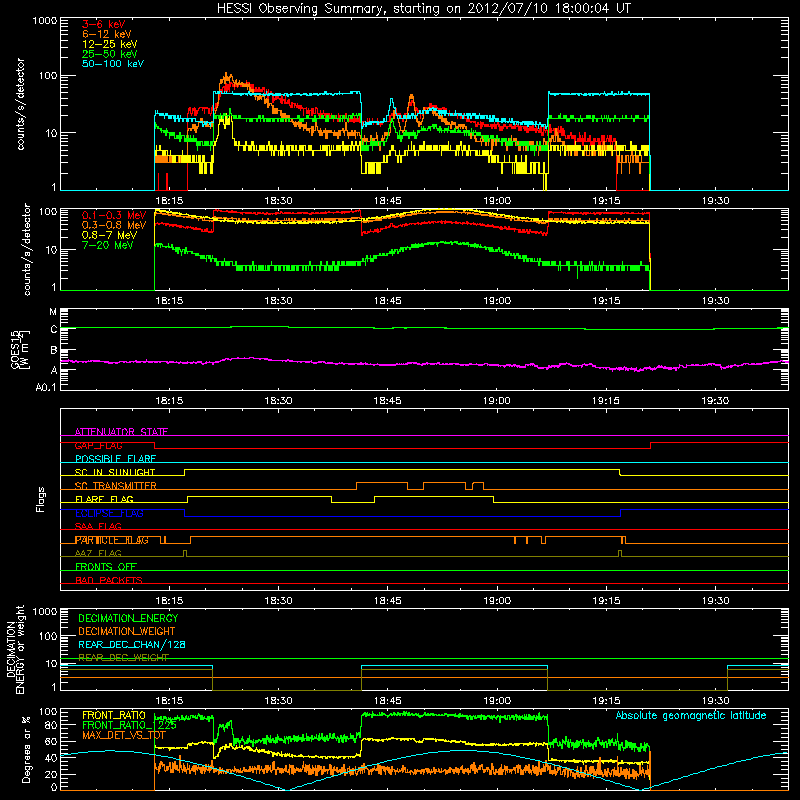Click the POSSIBLE_FLARE flag label
The image size is (800, 800).
pos(115,459)
